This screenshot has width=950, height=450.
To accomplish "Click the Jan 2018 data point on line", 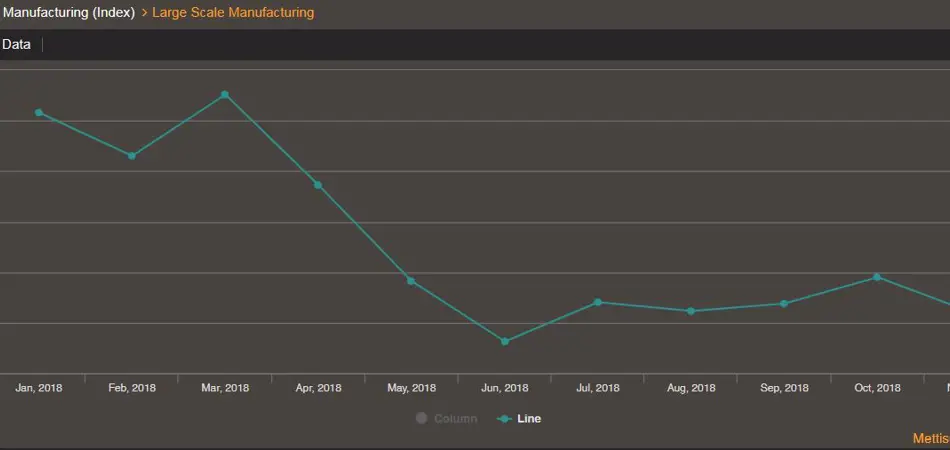I will coord(39,113).
